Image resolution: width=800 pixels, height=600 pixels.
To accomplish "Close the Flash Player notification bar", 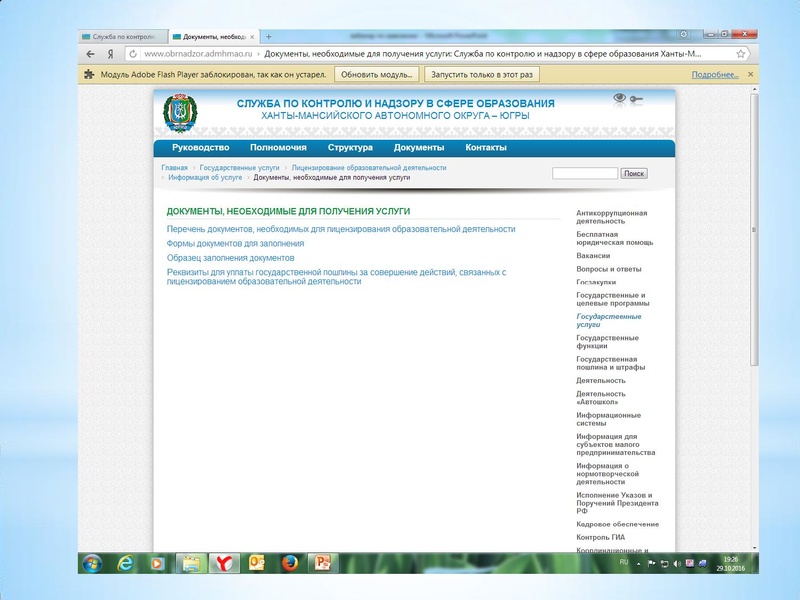I will pyautogui.click(x=751, y=74).
